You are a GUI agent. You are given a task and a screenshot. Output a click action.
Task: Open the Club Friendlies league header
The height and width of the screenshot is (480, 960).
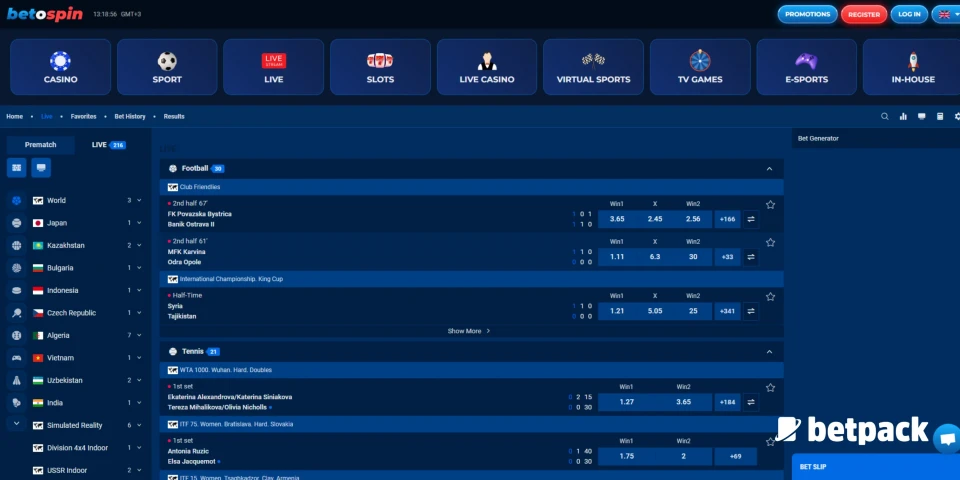coord(471,187)
